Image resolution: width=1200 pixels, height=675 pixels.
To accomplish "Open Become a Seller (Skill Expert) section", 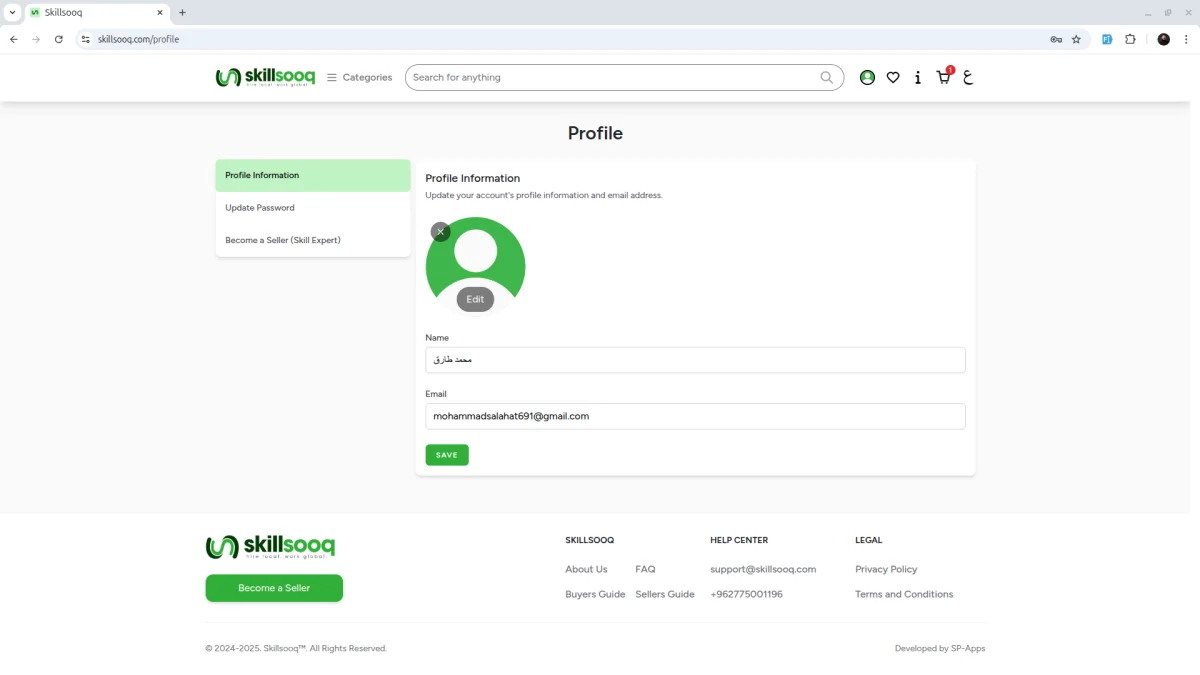I will (x=313, y=240).
